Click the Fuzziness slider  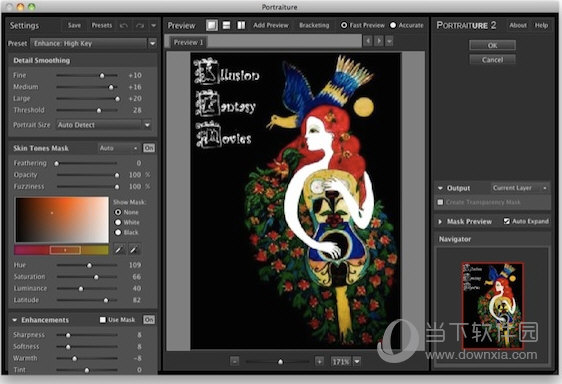coord(87,187)
